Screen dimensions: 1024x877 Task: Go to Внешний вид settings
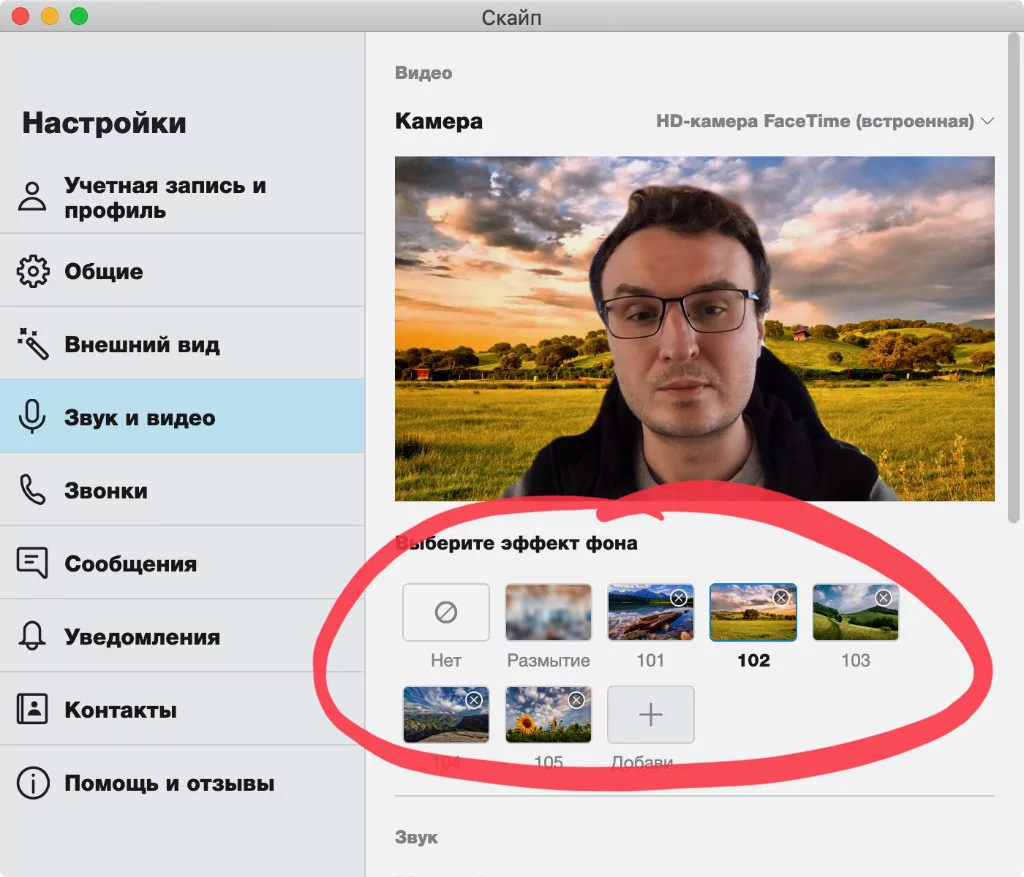coord(182,343)
